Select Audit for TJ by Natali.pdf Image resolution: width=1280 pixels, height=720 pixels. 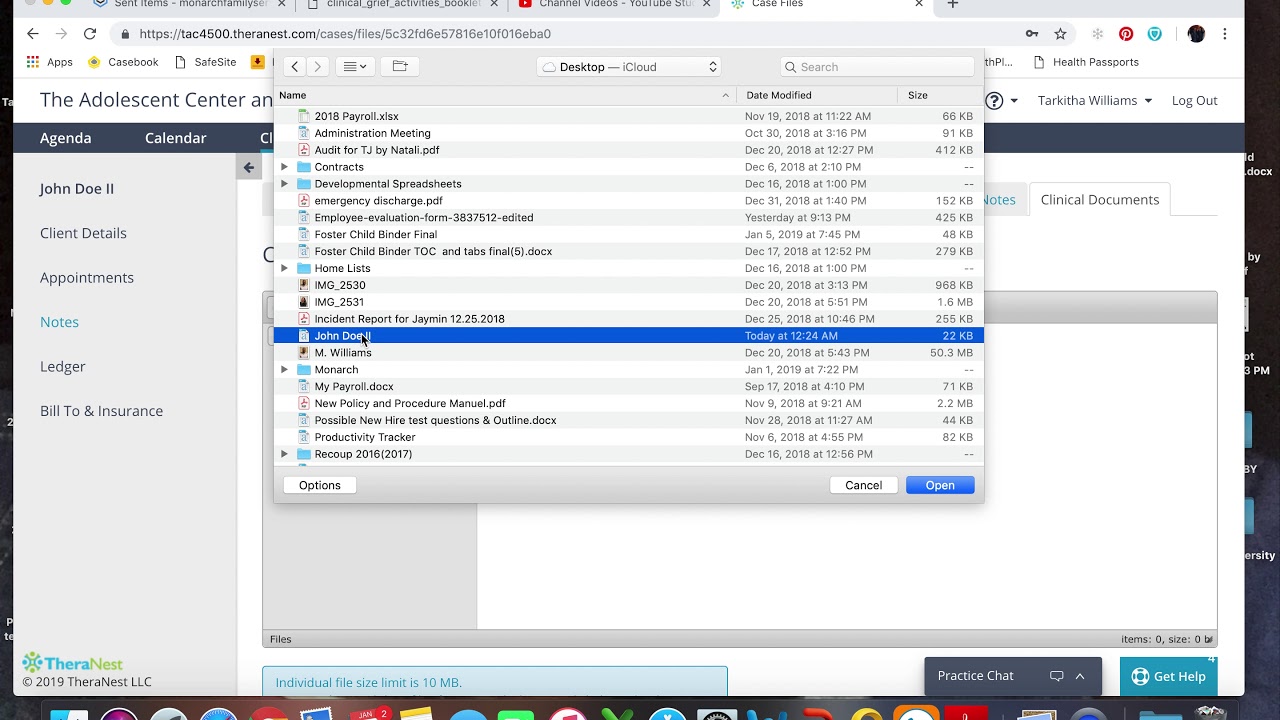[x=628, y=150]
